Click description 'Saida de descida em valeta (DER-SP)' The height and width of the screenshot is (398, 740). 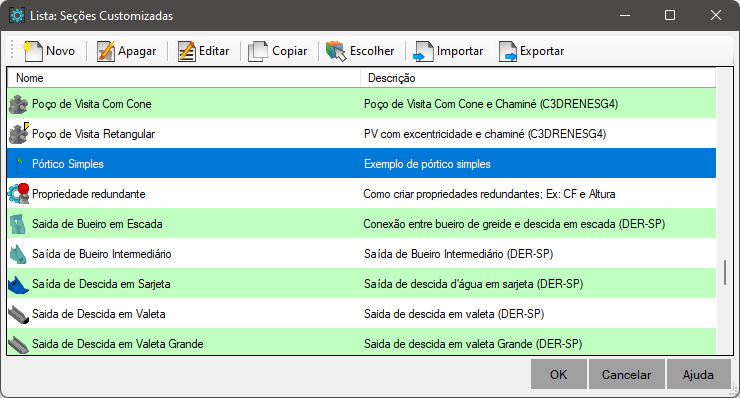454,314
